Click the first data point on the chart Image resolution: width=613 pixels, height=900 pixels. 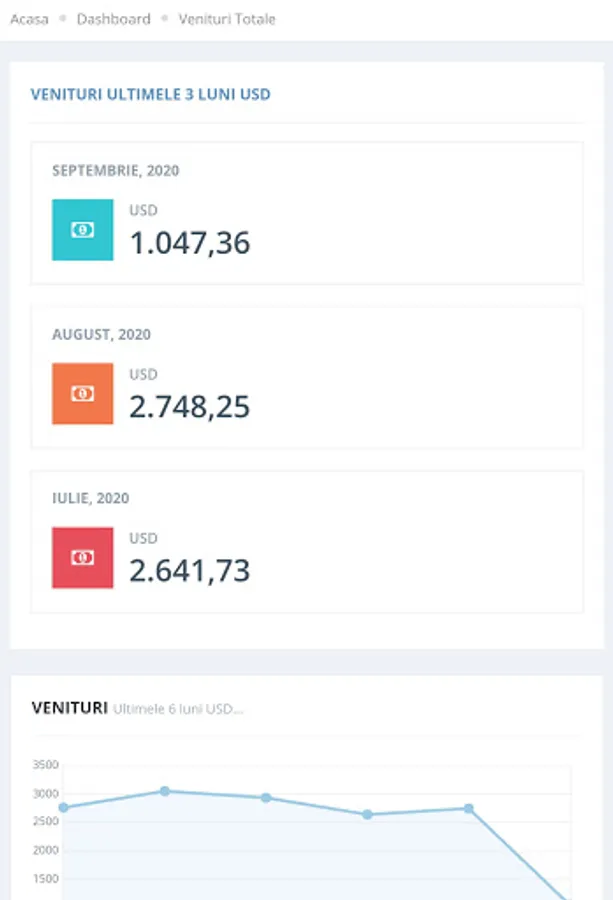pyautogui.click(x=63, y=808)
